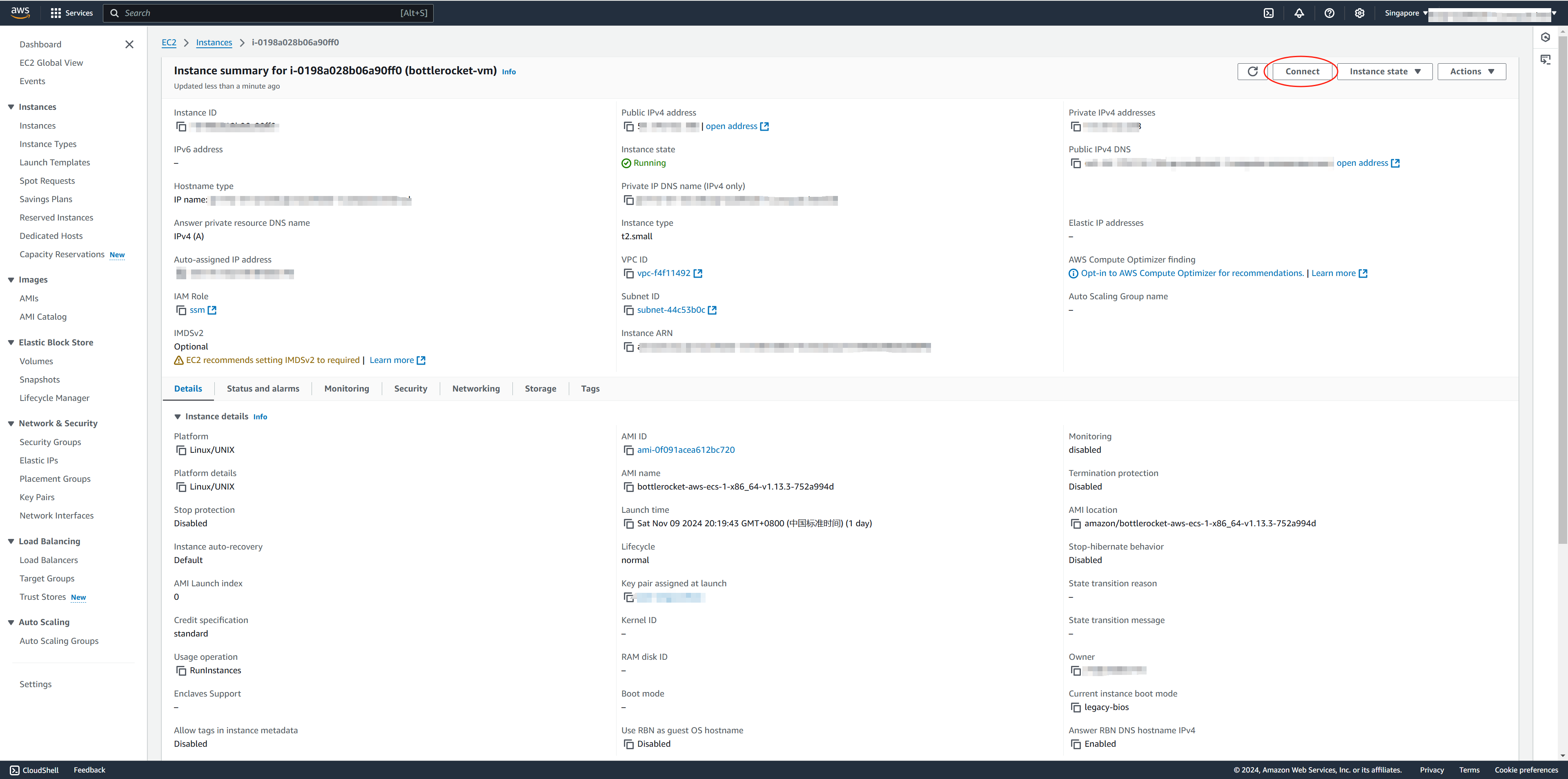Click the top bar Search field
1568x779 pixels.
coord(268,13)
